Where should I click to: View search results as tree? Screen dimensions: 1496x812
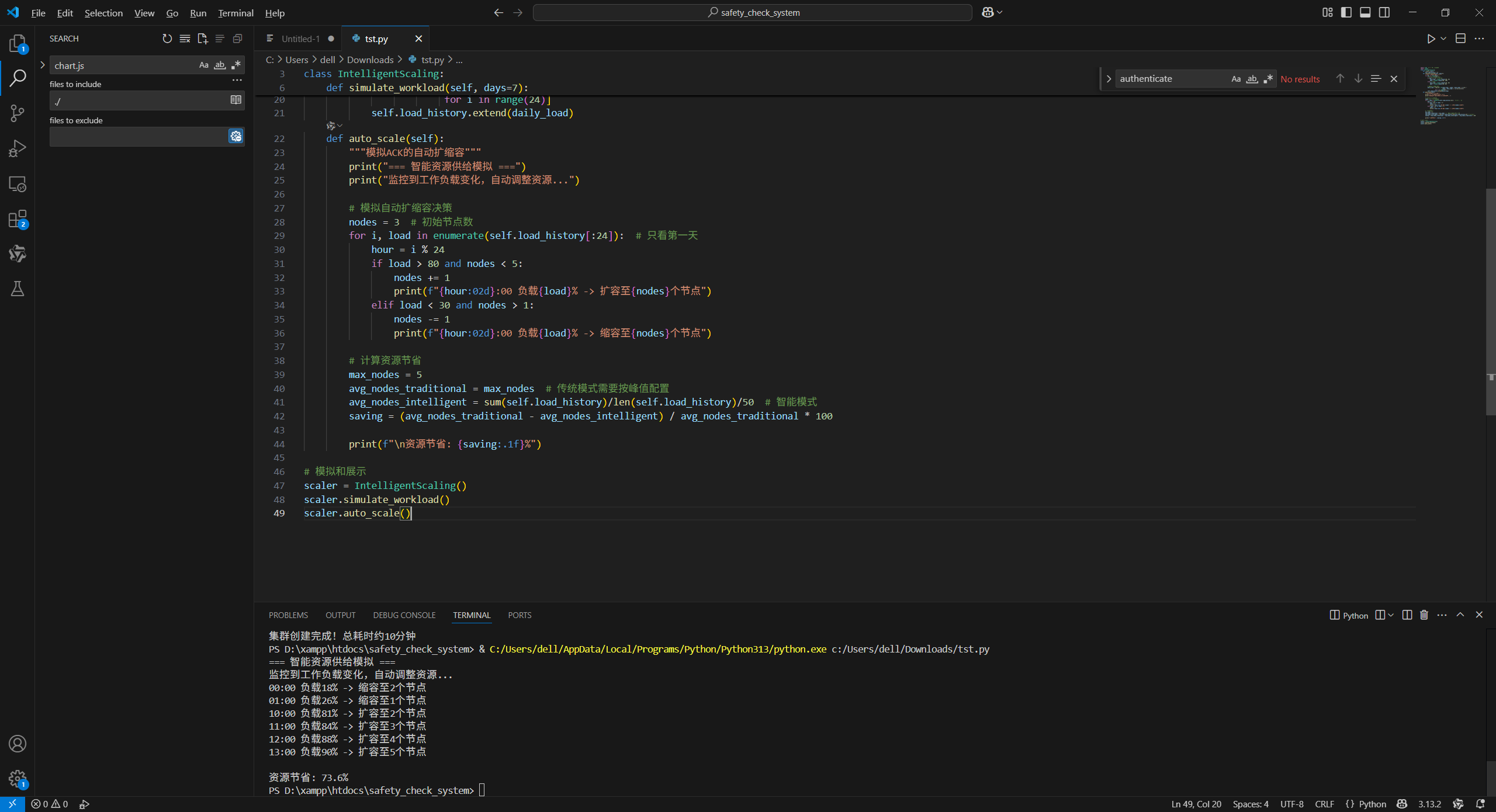(x=220, y=39)
